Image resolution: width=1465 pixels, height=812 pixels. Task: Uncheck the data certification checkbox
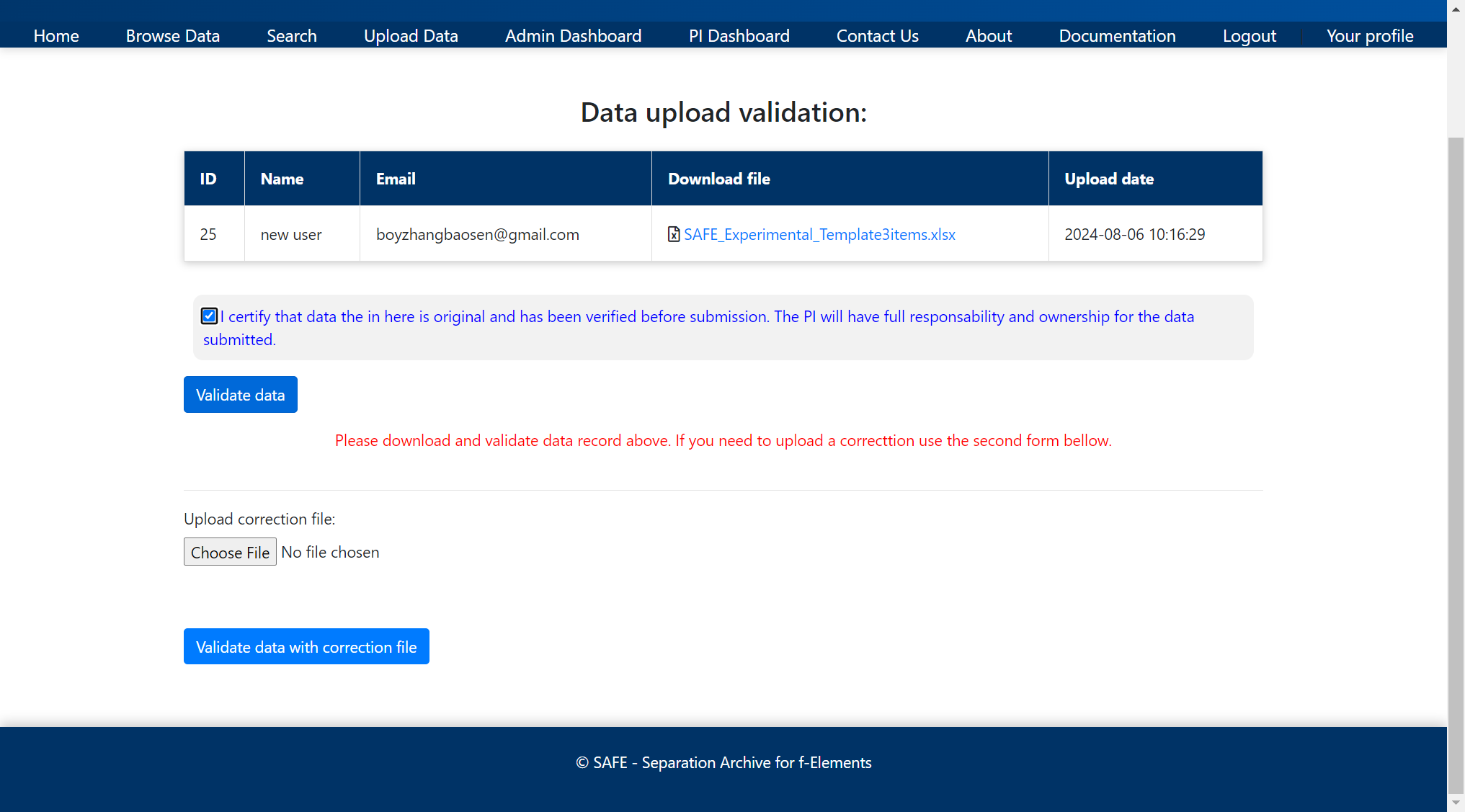pyautogui.click(x=209, y=316)
